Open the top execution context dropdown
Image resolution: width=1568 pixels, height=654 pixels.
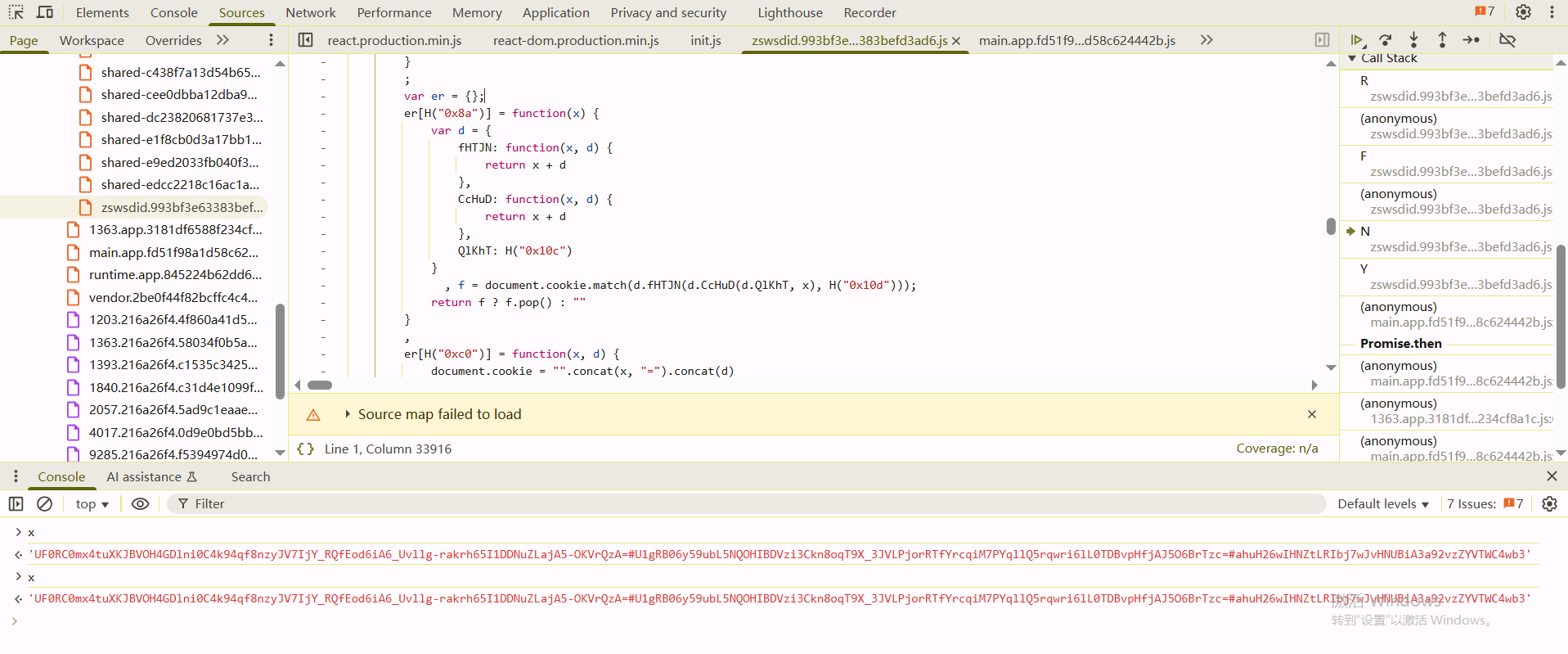point(92,504)
